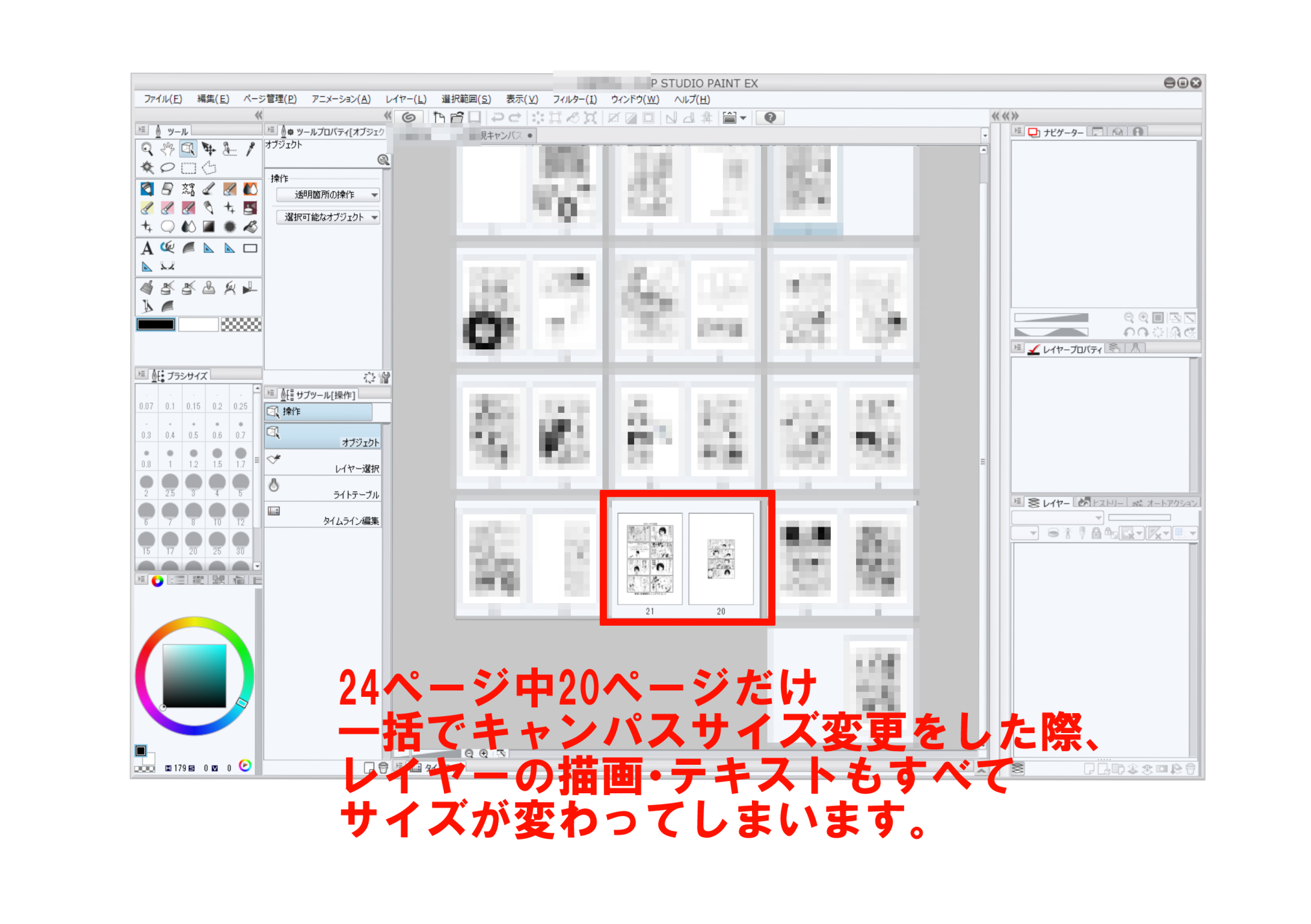The height and width of the screenshot is (924, 1311).
Task: Click the black main color swatch
Action: point(155,325)
